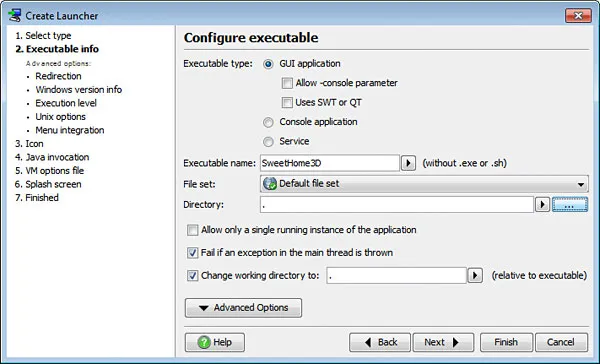Image resolution: width=600 pixels, height=364 pixels.
Task: Click the Finish button
Action: pos(506,342)
